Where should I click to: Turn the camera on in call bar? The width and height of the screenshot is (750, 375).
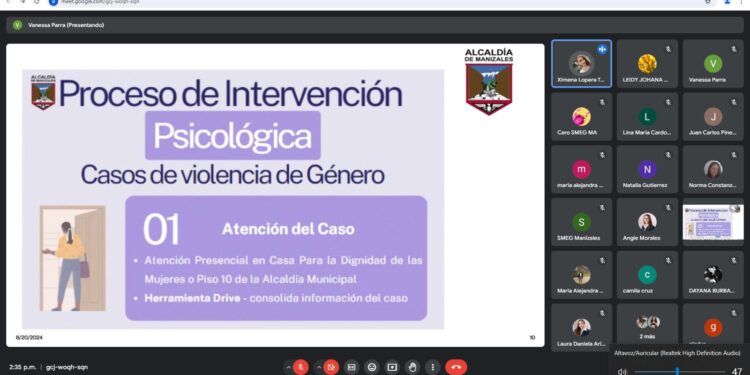coord(331,367)
